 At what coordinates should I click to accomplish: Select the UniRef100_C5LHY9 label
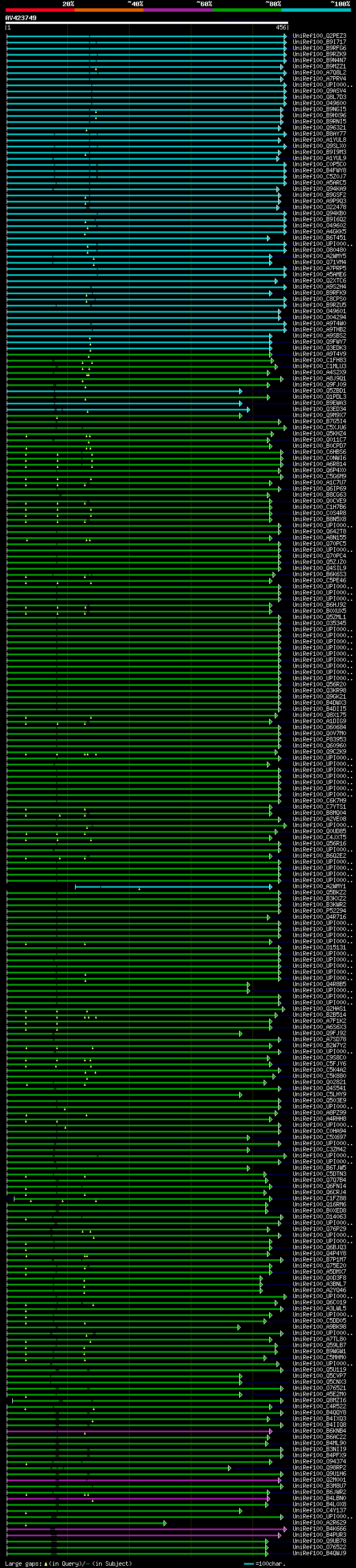pyautogui.click(x=319, y=1095)
